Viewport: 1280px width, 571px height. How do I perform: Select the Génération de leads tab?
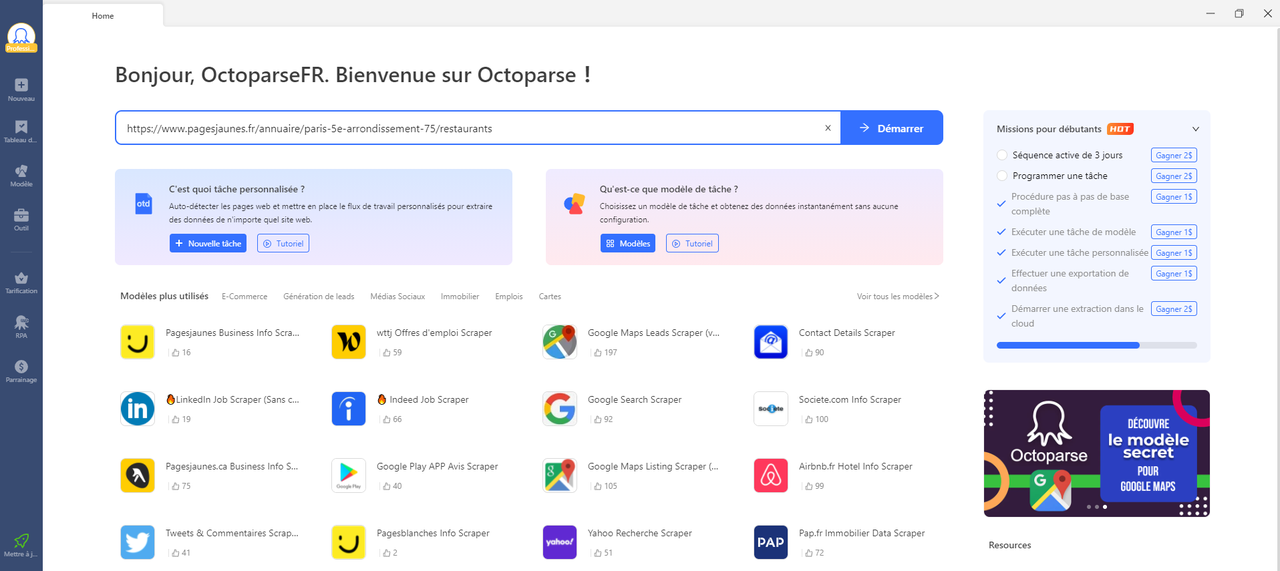(x=319, y=296)
